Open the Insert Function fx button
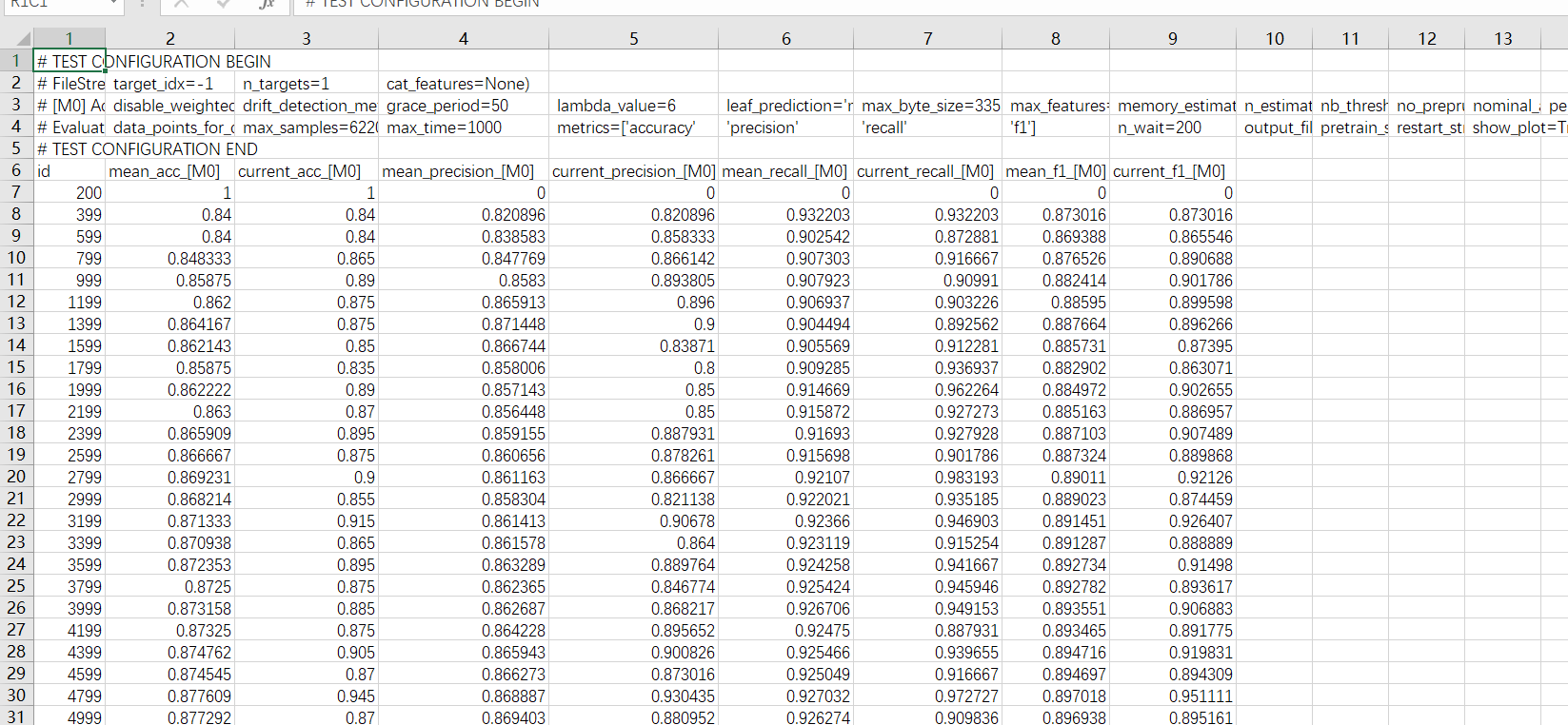Screen dimensions: 1568x725 268,4
